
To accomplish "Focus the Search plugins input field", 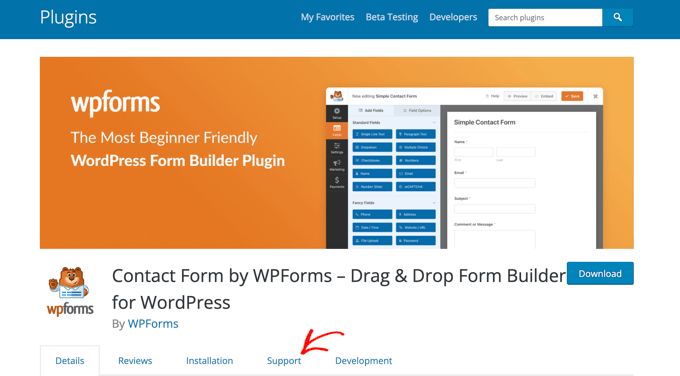I will [545, 17].
